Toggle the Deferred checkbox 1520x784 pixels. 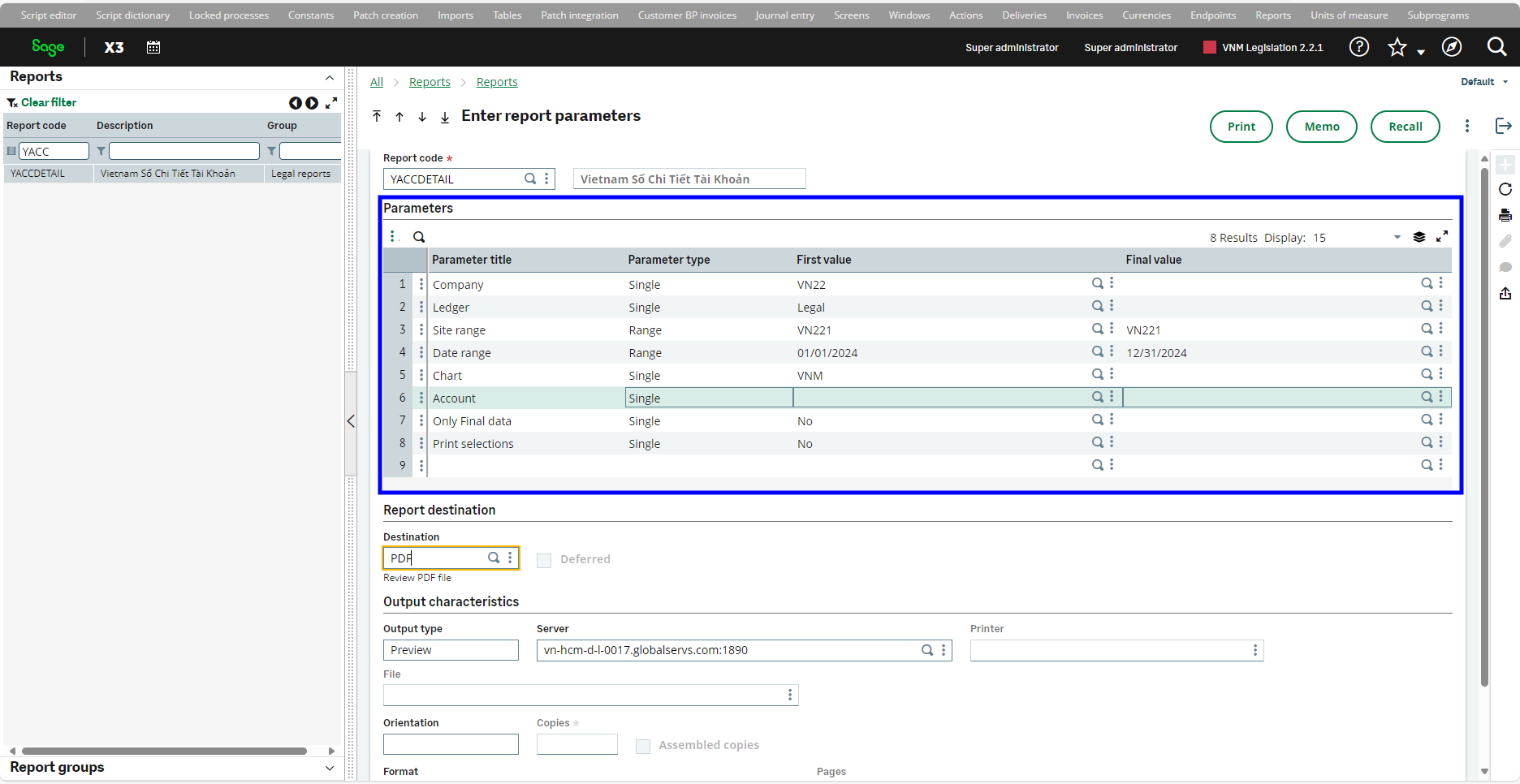point(544,560)
